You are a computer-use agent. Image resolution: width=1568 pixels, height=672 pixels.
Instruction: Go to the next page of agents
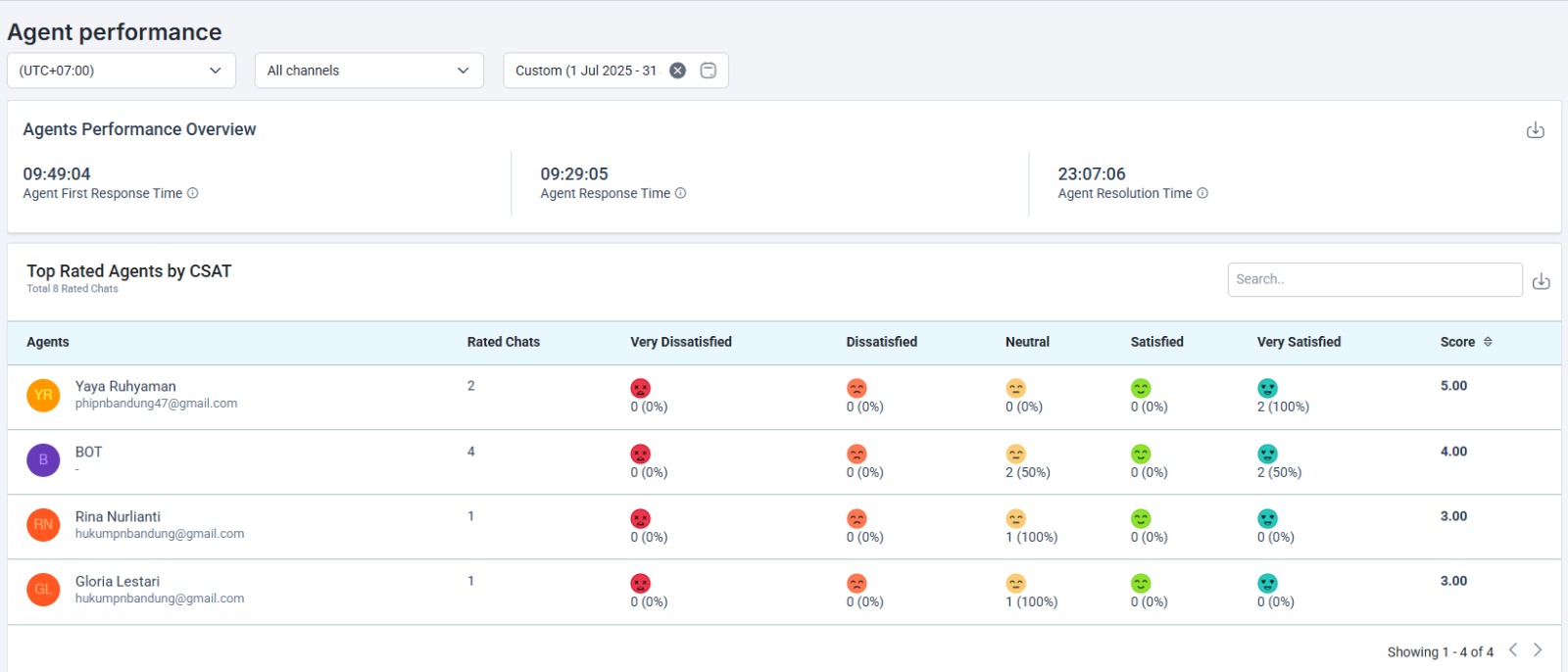click(x=1538, y=650)
